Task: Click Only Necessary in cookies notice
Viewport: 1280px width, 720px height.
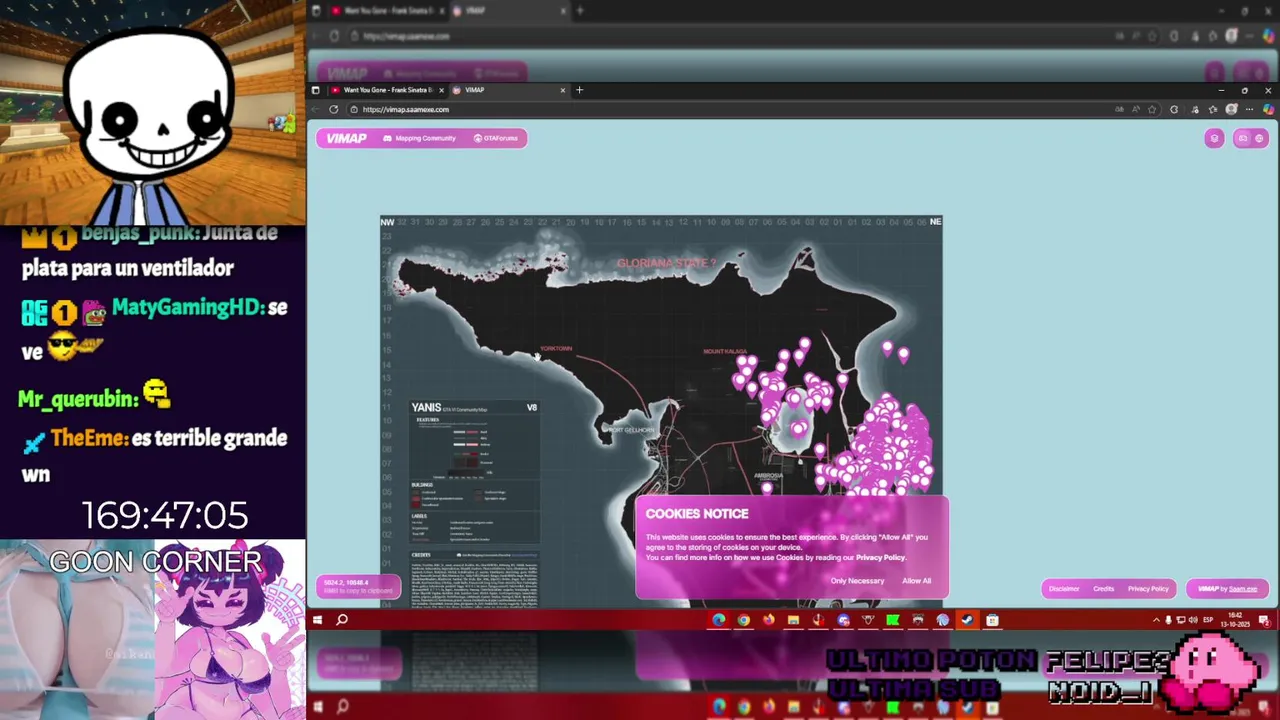Action: click(x=857, y=581)
